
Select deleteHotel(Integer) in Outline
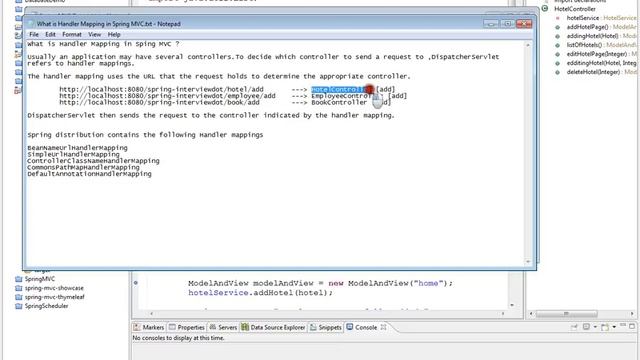pyautogui.click(x=601, y=72)
